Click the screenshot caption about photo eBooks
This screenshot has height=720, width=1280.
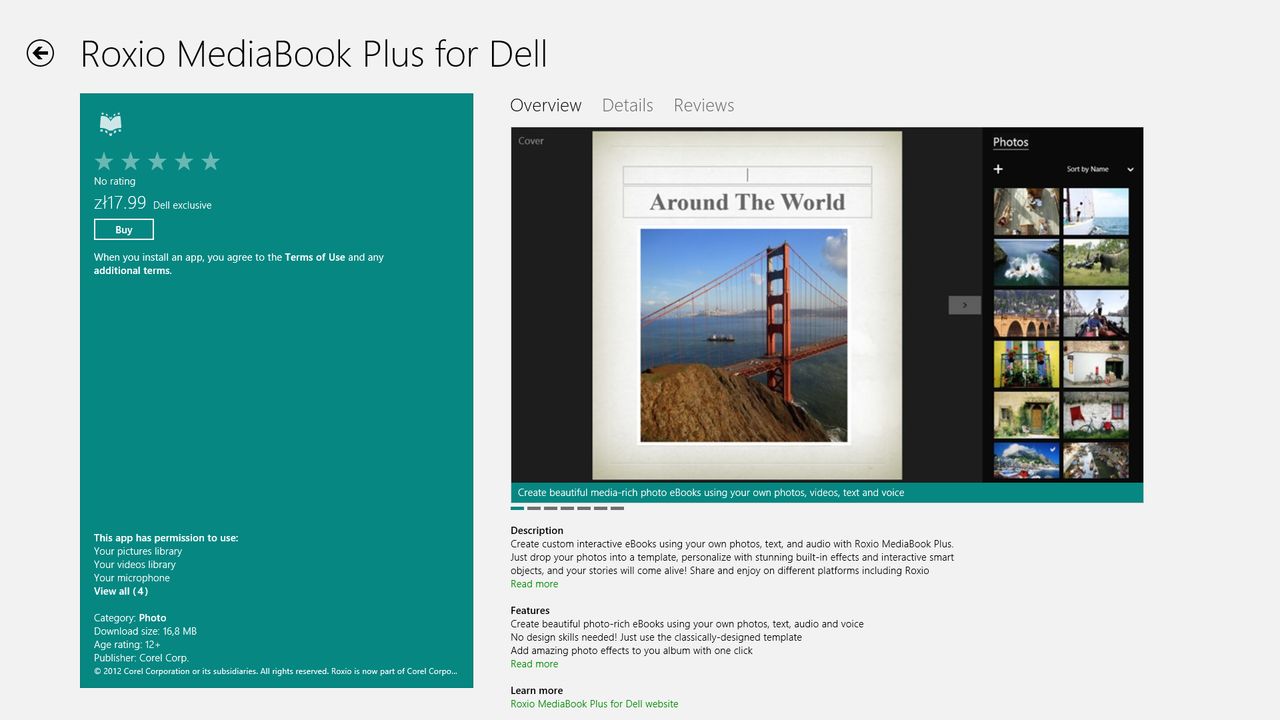tap(711, 492)
